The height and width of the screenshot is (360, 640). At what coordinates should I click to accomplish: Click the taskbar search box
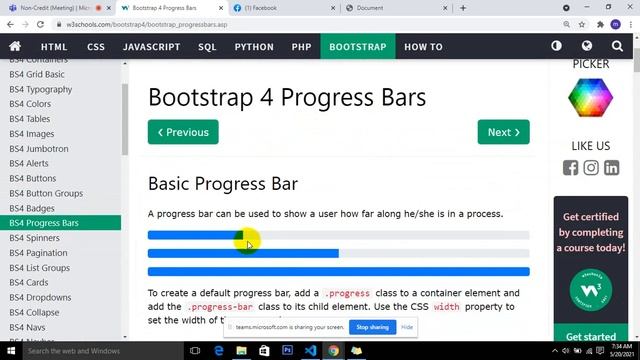coord(103,351)
